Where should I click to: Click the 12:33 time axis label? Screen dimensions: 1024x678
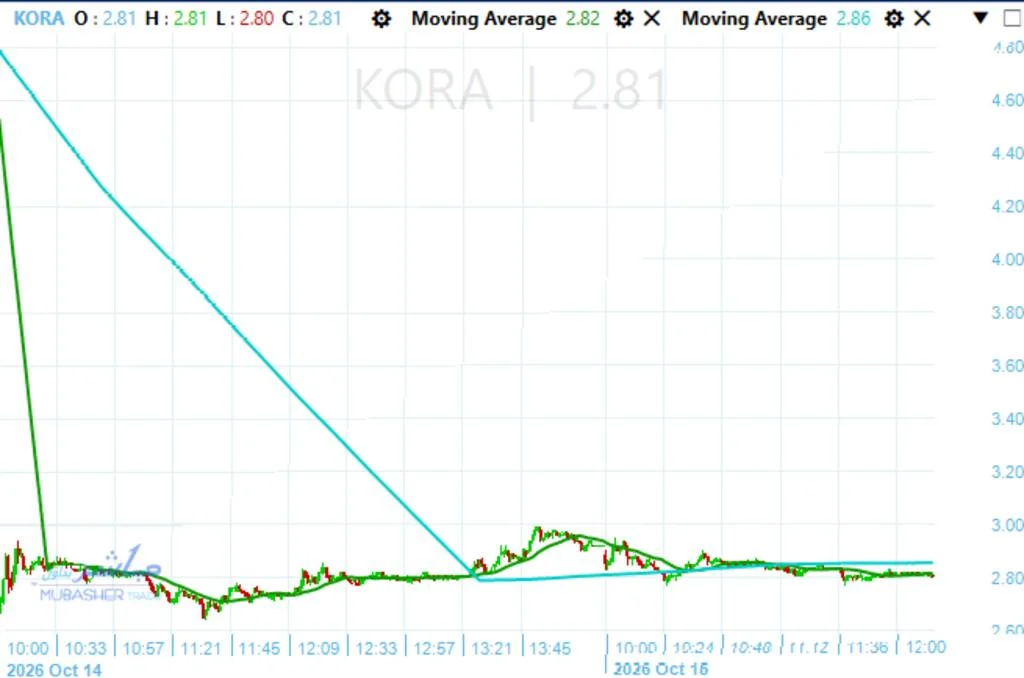(377, 649)
